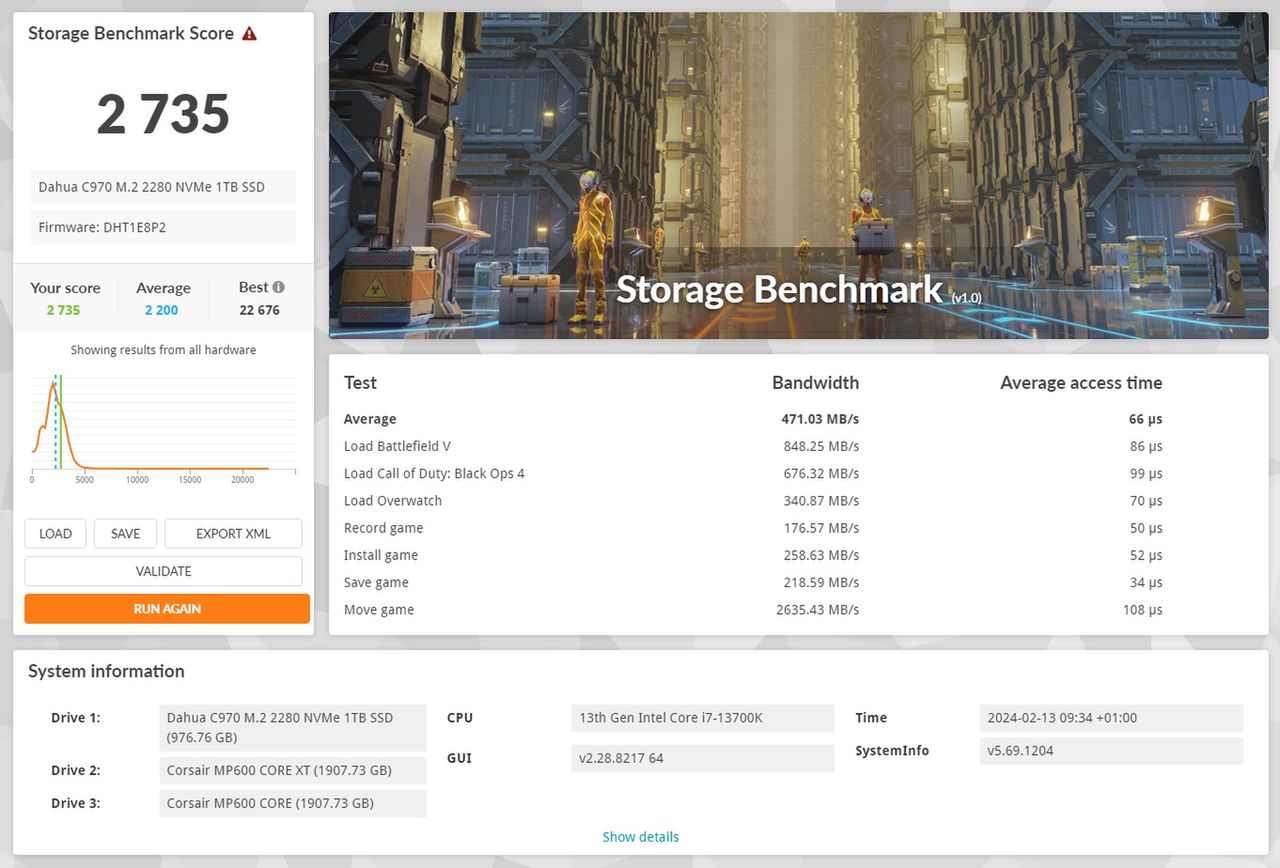Screen dimensions: 1280x868
Task: Click the Average score value 2 200
Action: [x=161, y=310]
